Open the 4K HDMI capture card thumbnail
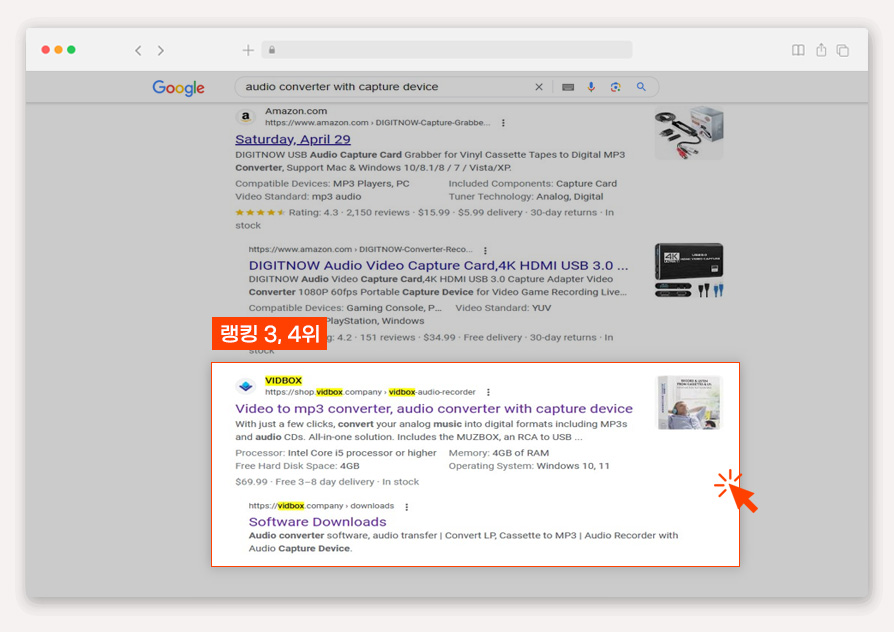894x632 pixels. click(x=689, y=270)
